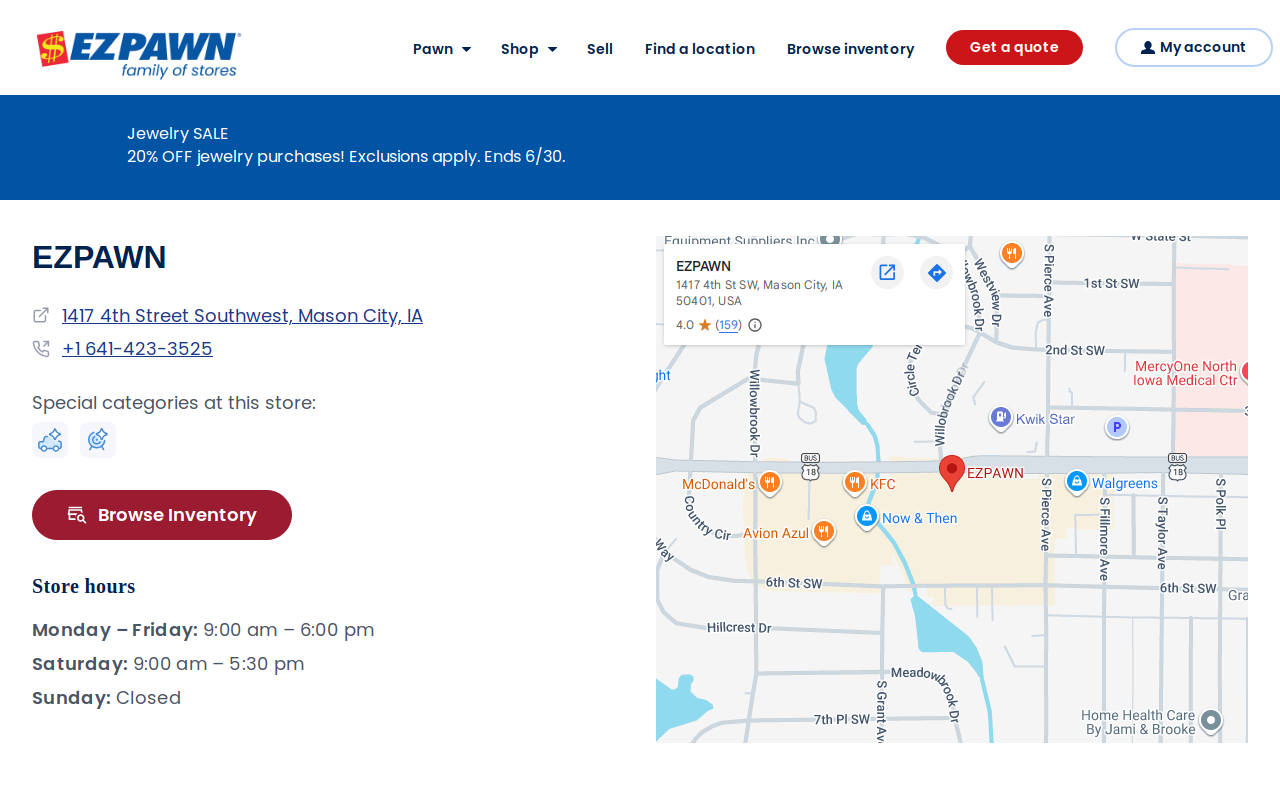Expand the Pawn dropdown menu
Viewport: 1280px width, 800px height.
(x=442, y=49)
